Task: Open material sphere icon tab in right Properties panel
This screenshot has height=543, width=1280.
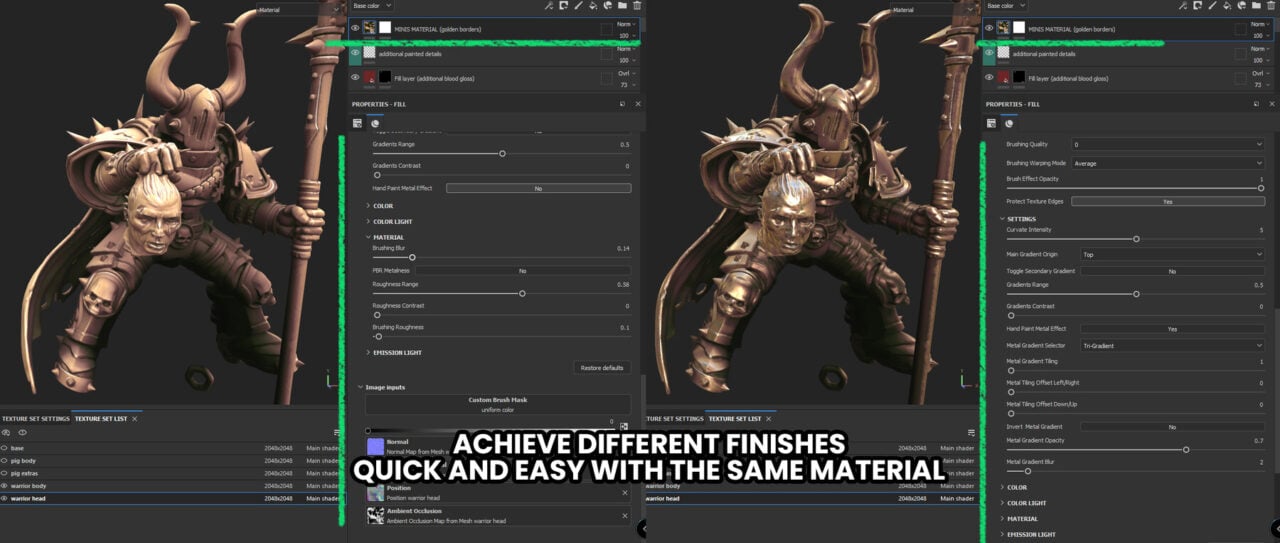Action: (1009, 124)
